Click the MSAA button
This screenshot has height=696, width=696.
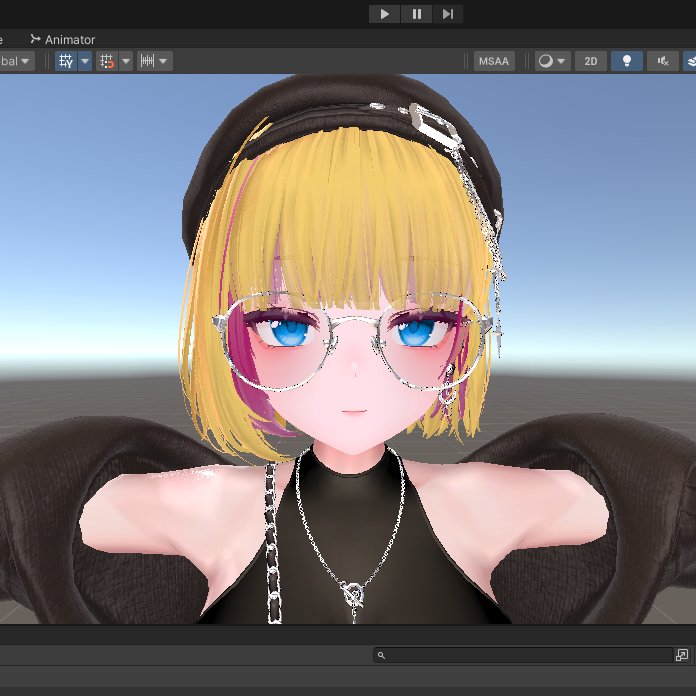[x=494, y=61]
